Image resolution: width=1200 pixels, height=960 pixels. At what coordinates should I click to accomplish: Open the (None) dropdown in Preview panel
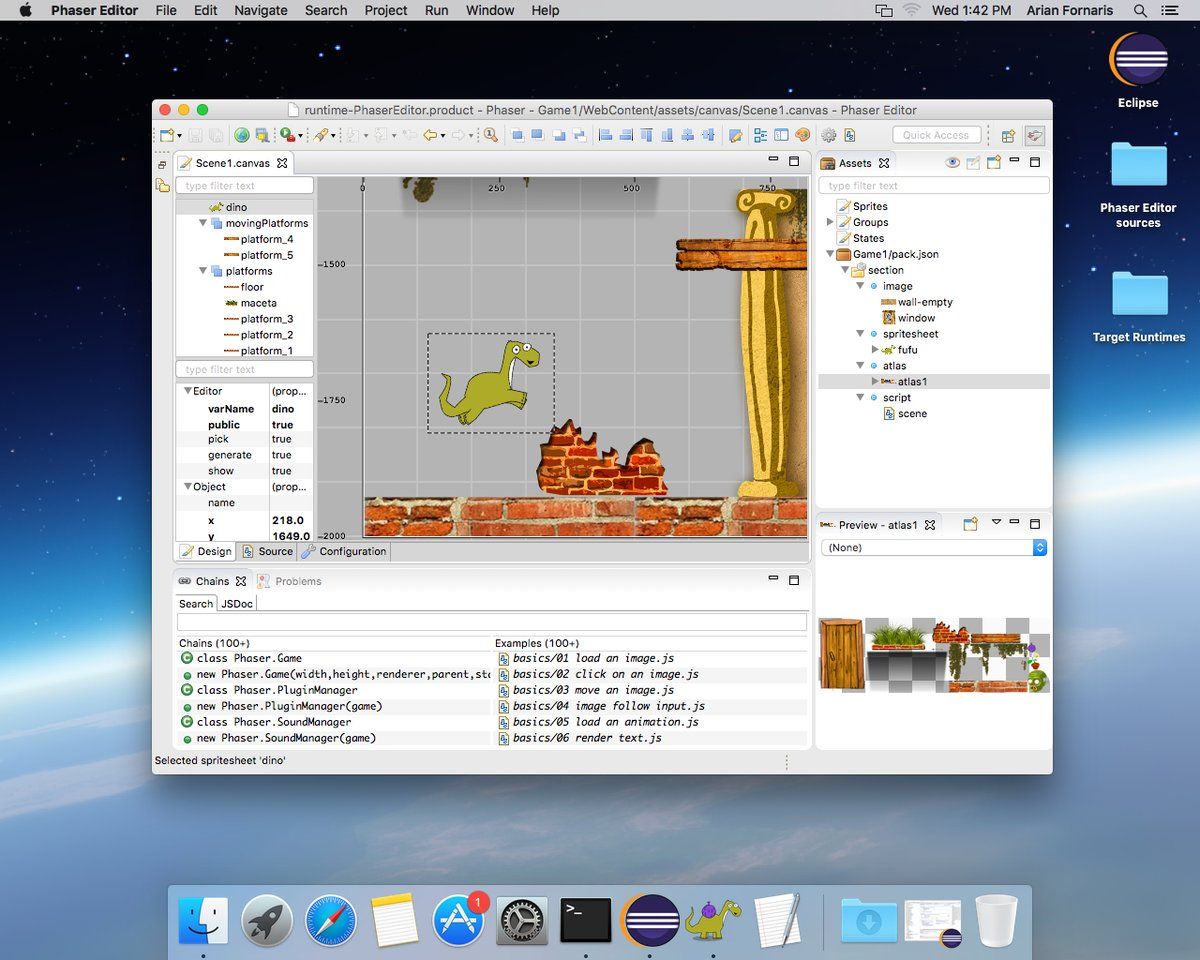(934, 548)
